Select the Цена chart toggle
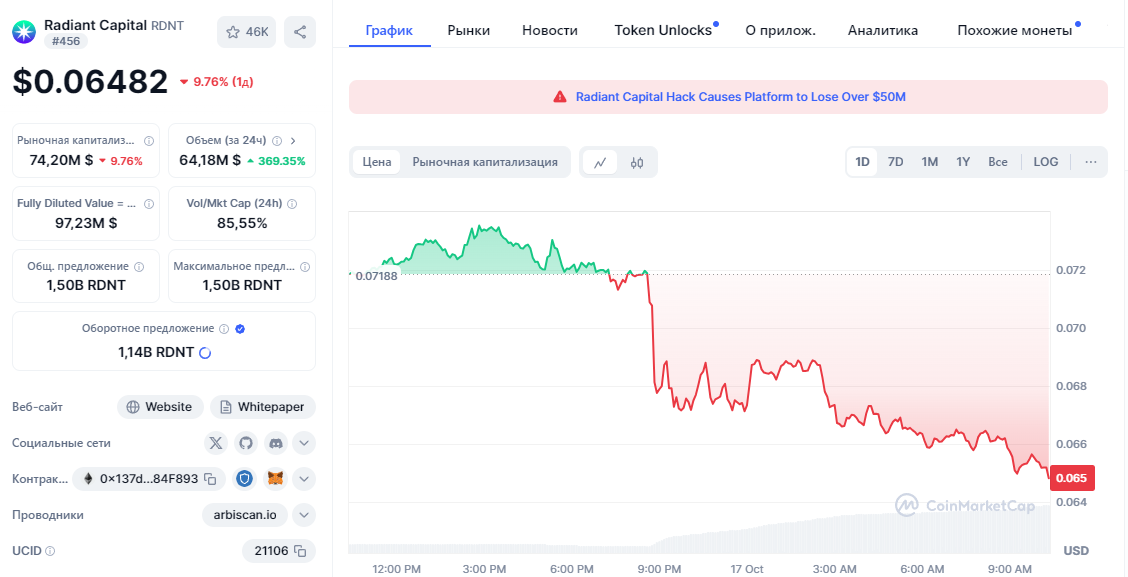Screen dimensions: 1128x577 tap(377, 162)
